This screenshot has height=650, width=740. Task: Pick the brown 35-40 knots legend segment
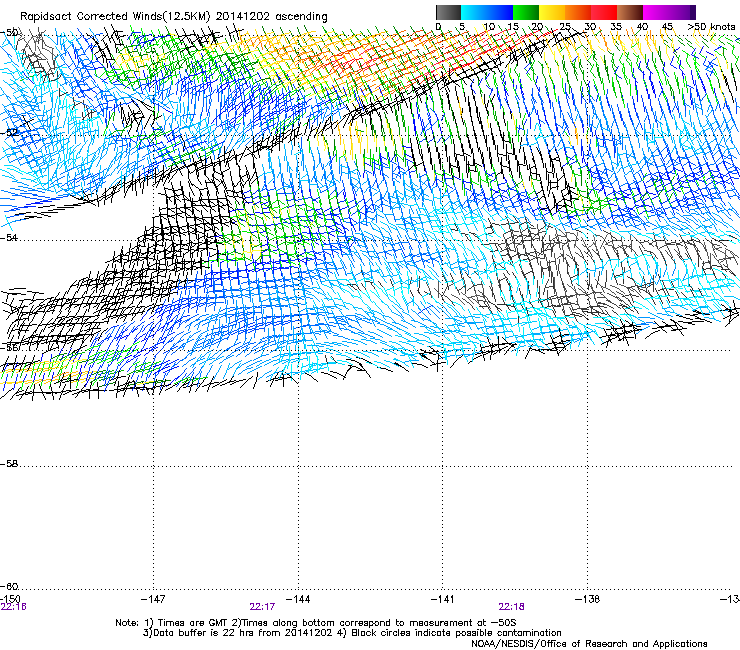pos(630,12)
